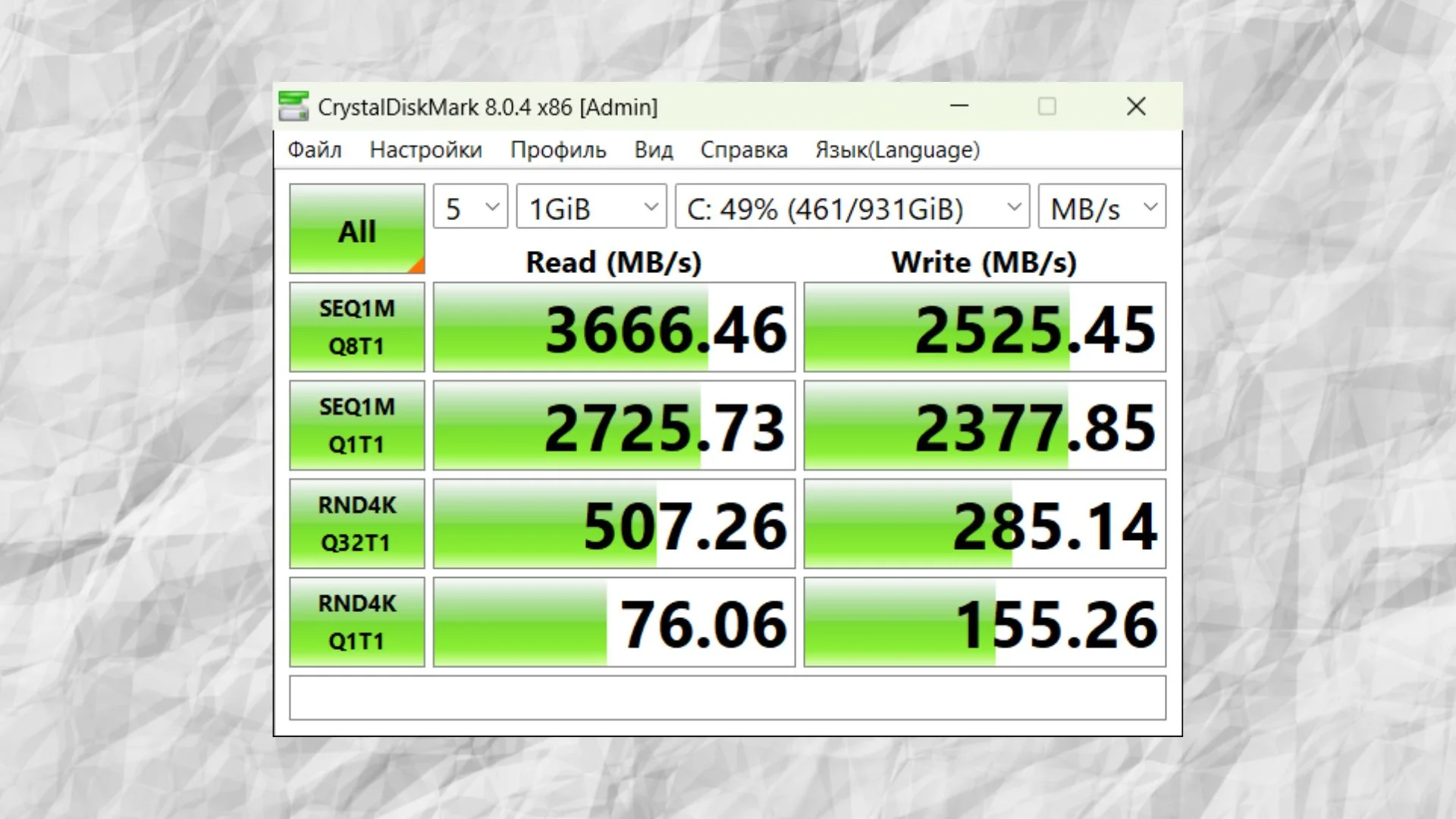1456x819 pixels.
Task: Click the SEQ1M Q1T1 read result 2725.73
Action: coord(614,426)
